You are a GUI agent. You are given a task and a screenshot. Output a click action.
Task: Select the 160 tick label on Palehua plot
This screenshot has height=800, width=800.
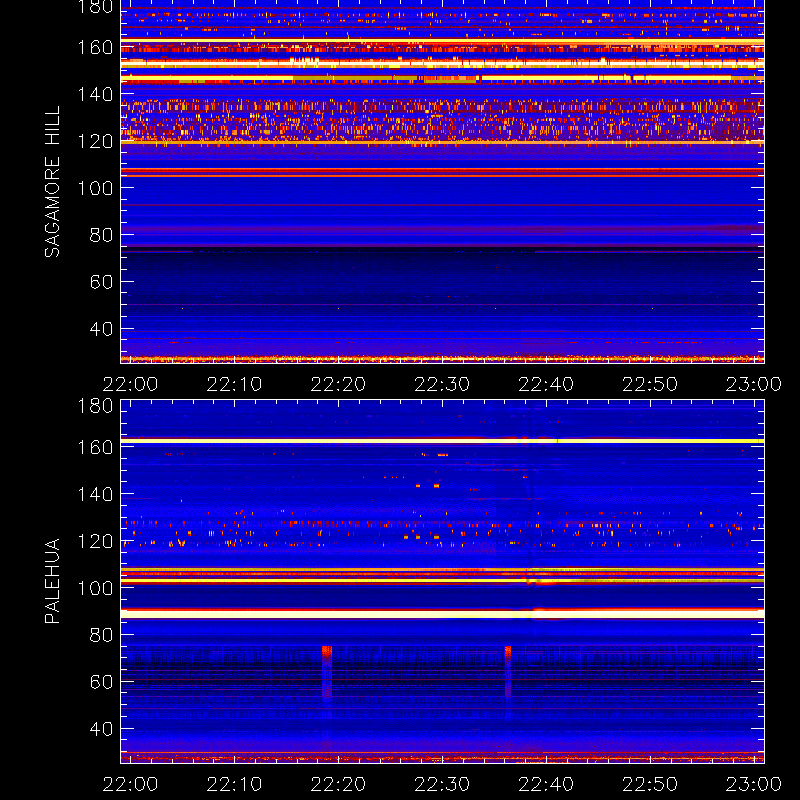(x=95, y=447)
